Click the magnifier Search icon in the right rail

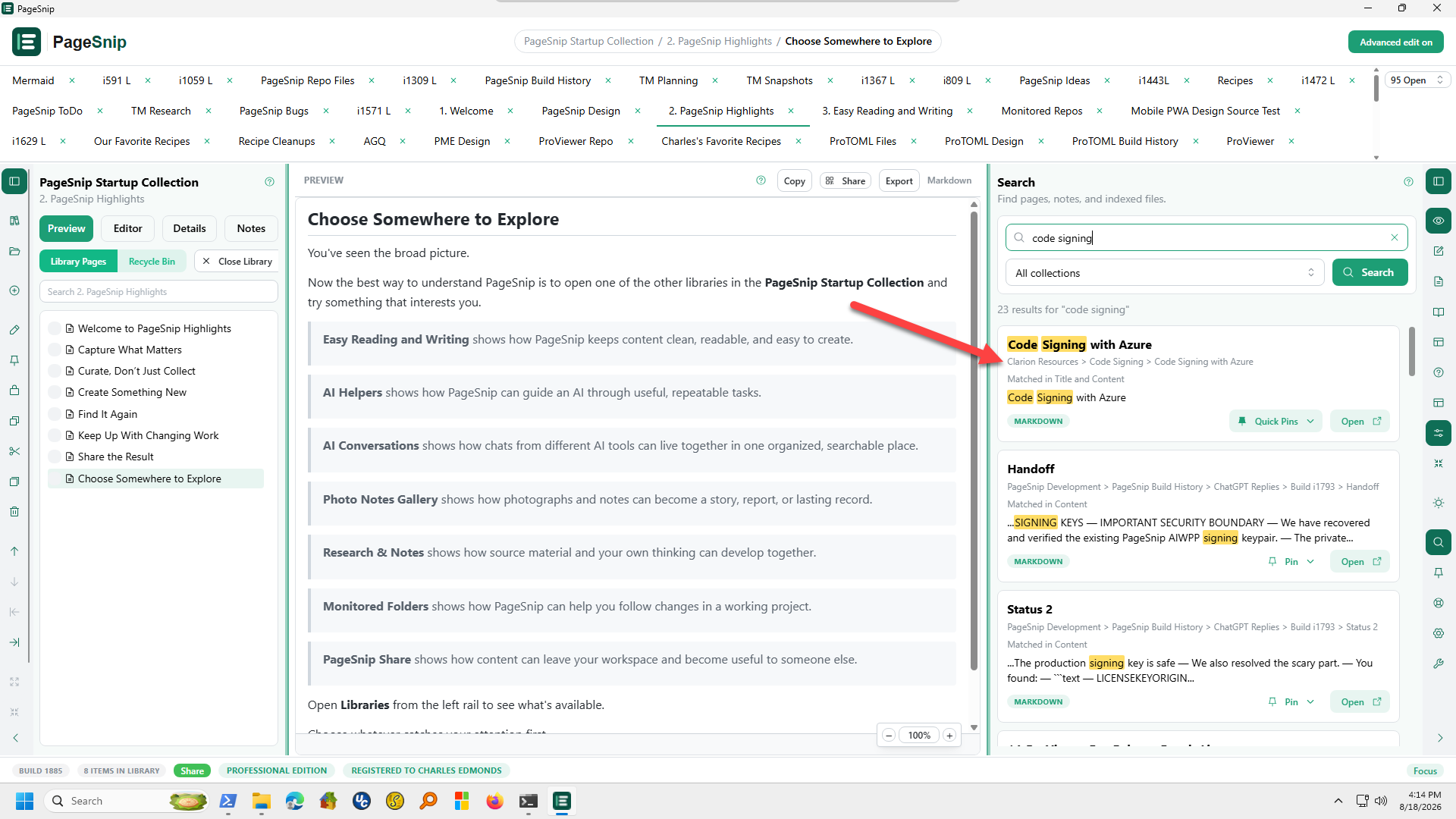click(x=1439, y=542)
